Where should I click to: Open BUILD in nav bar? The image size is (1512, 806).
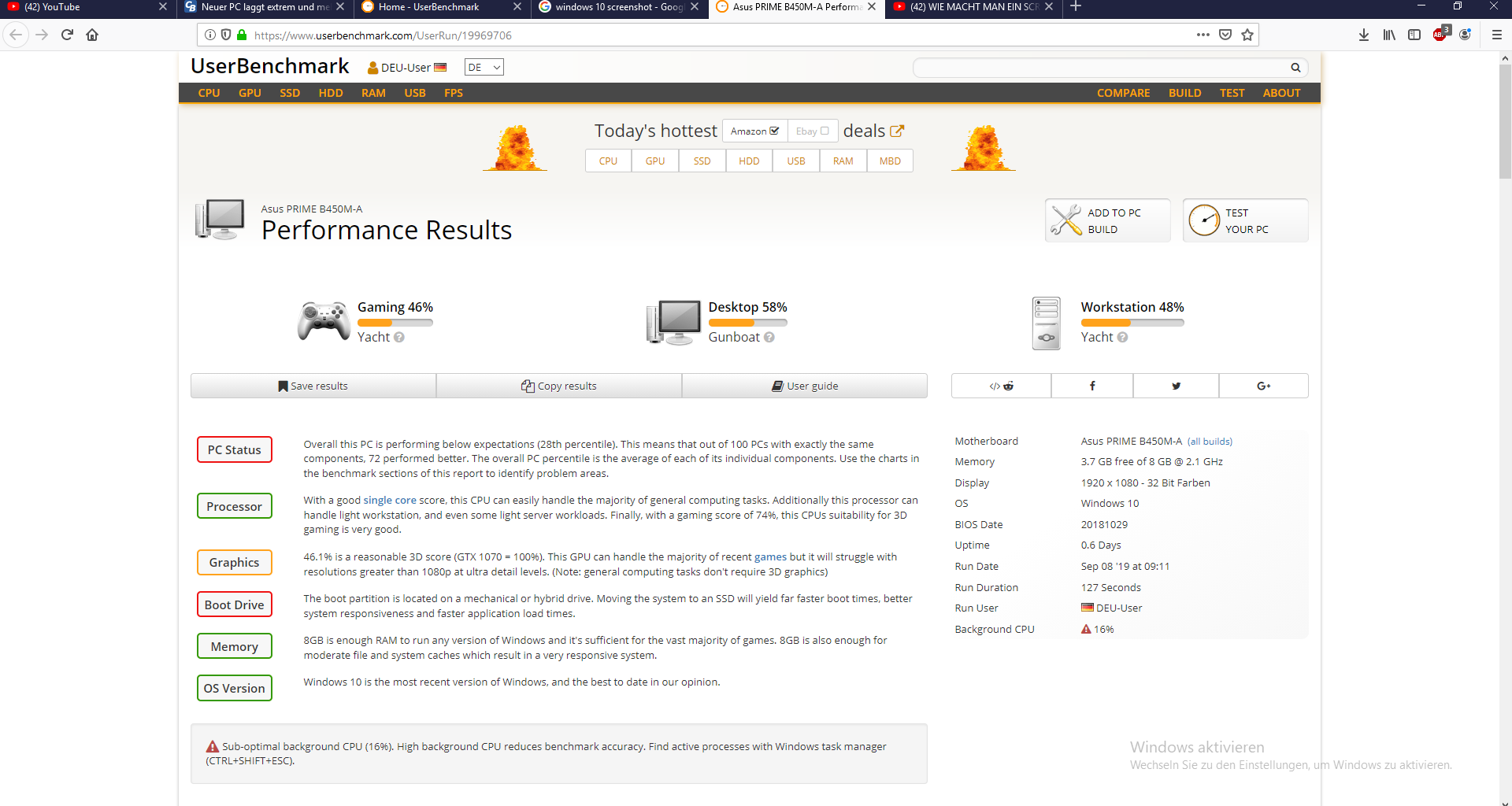click(1184, 93)
